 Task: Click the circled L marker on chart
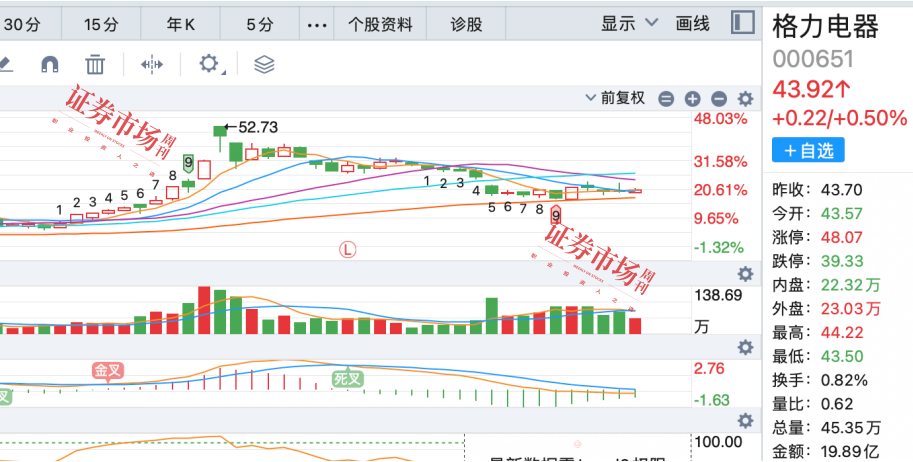click(348, 251)
